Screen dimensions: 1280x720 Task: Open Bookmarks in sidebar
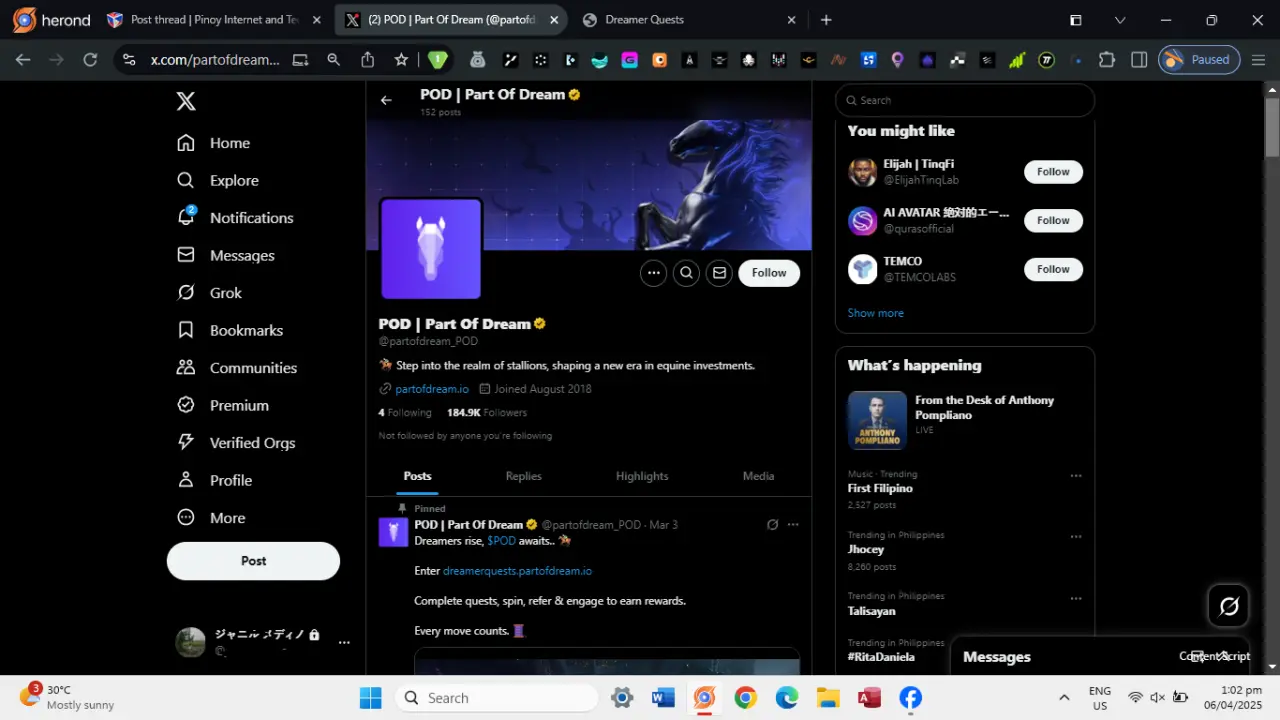coord(229,331)
